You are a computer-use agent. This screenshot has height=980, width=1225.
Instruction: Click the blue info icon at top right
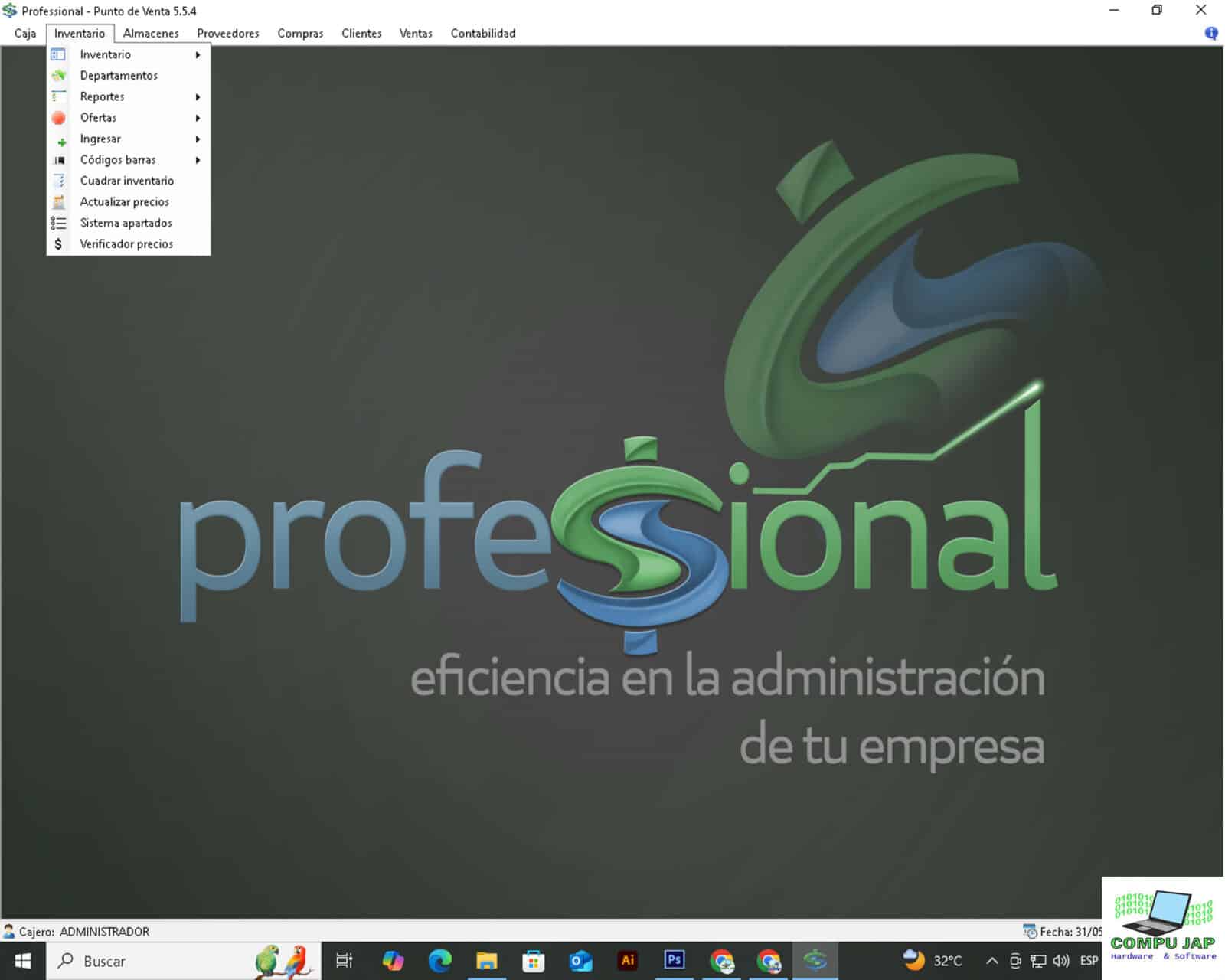1210,33
